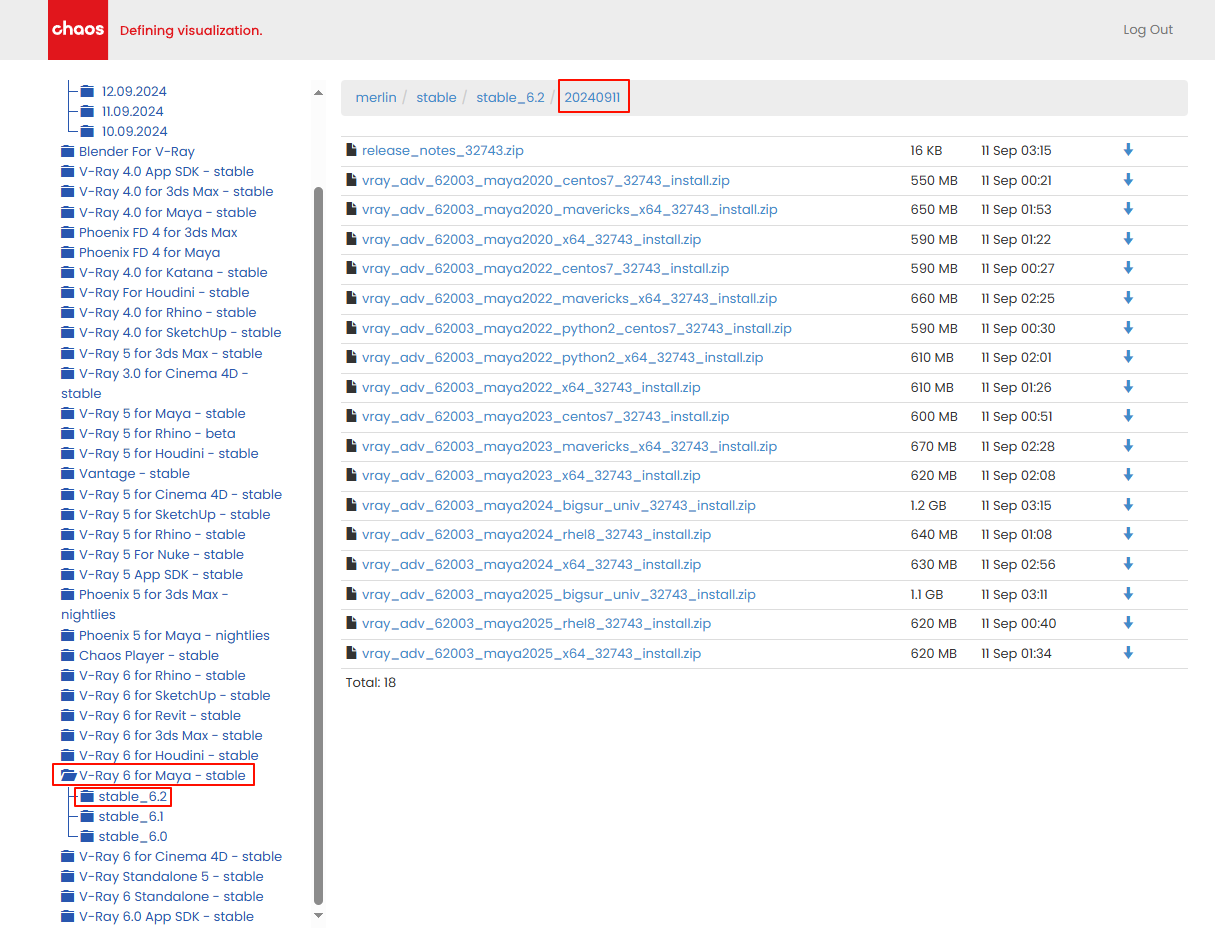Click sidebar scrollbar up arrow
Viewport: 1215px width, 928px height.
click(318, 93)
